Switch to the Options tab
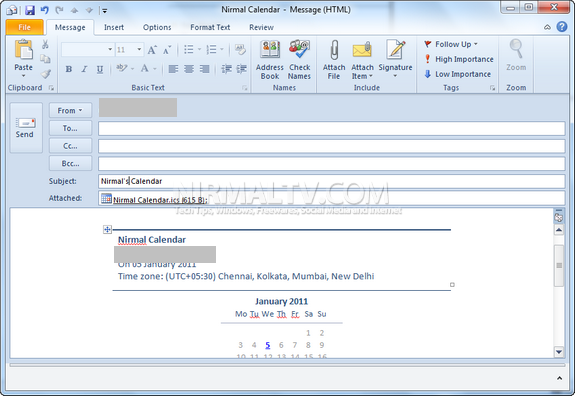Screen dimensions: 575x396 [157, 27]
